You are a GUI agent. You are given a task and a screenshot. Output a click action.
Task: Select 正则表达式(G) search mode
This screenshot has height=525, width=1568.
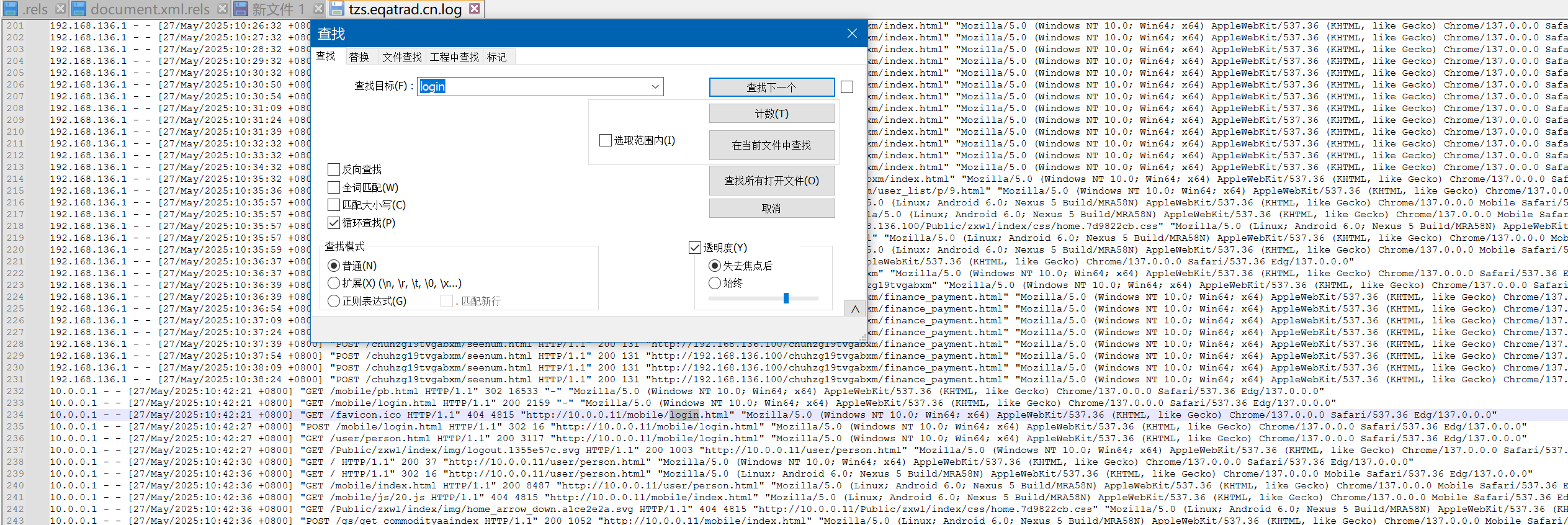[334, 301]
